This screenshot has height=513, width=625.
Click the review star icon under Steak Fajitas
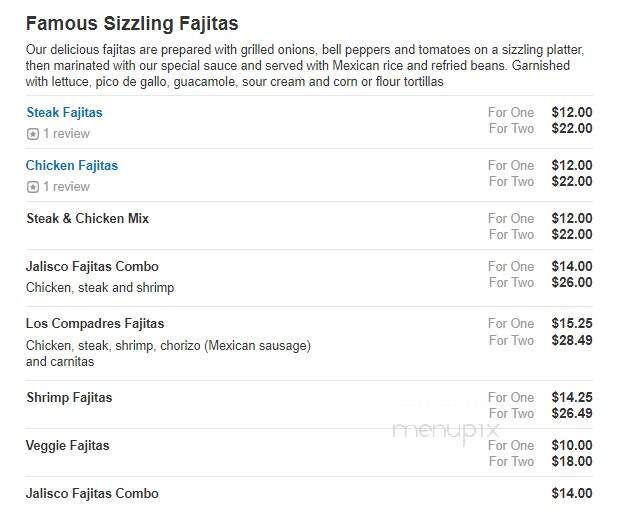pos(33,134)
